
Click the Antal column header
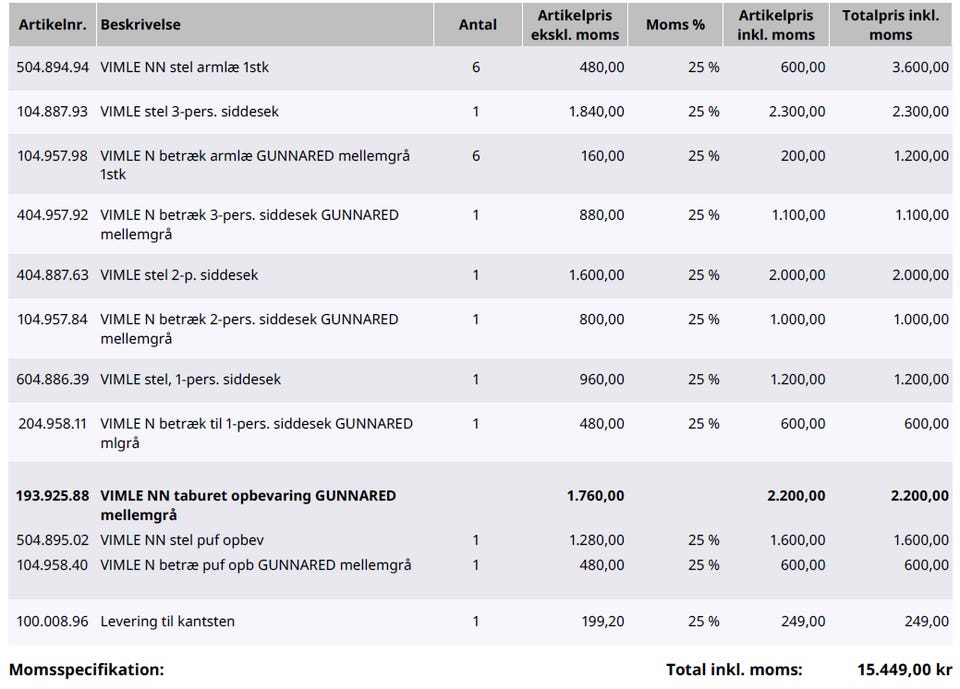pos(478,24)
